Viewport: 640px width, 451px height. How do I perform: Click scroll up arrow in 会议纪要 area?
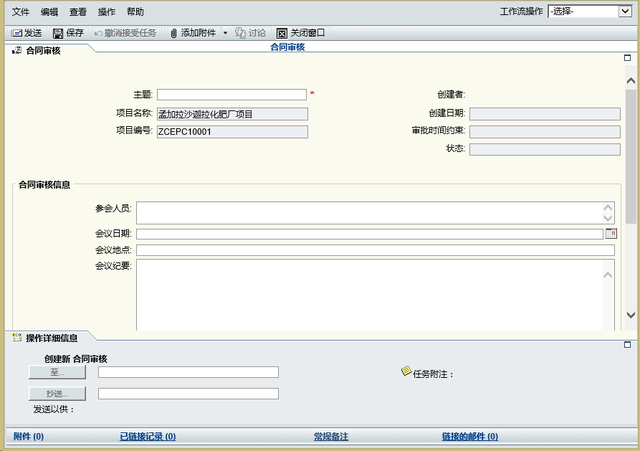pyautogui.click(x=608, y=275)
